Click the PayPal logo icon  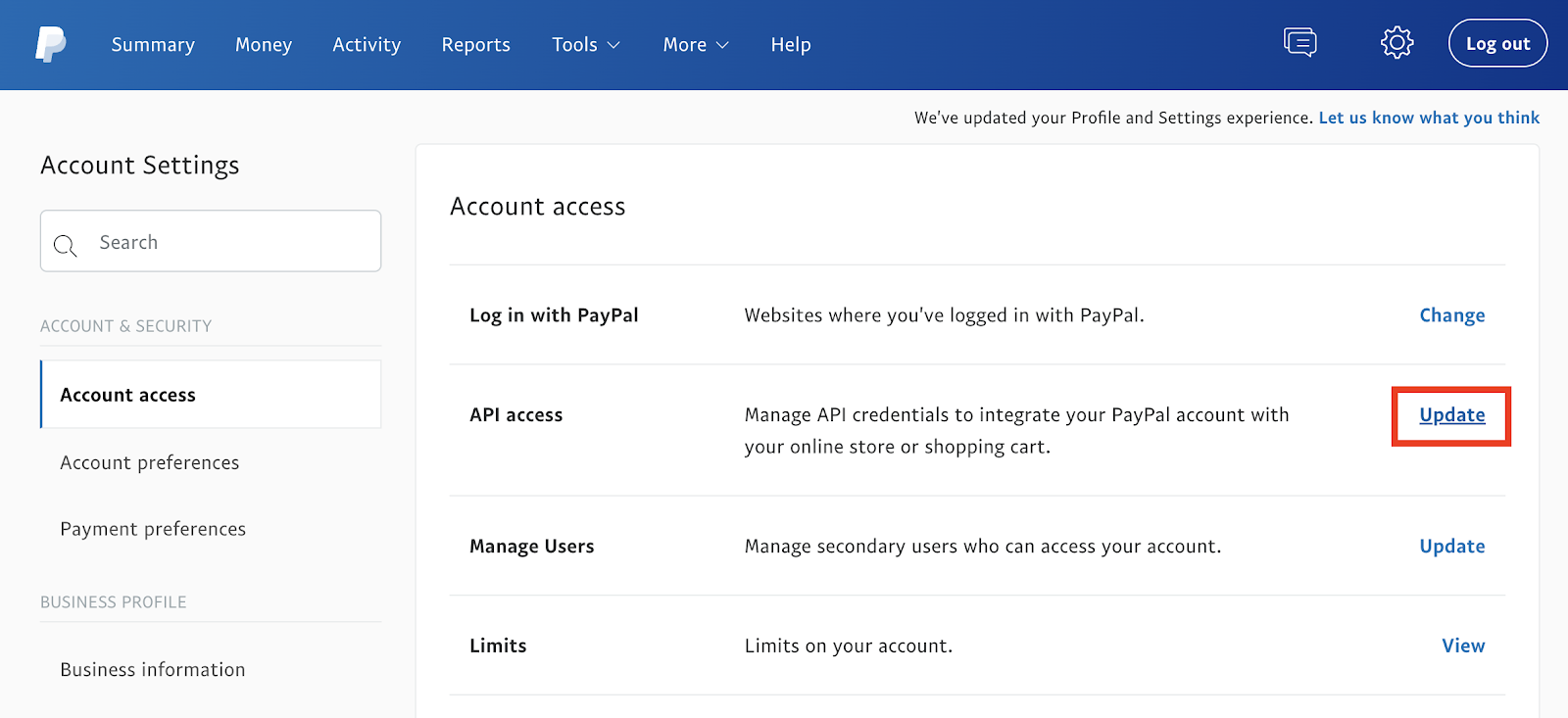point(51,44)
